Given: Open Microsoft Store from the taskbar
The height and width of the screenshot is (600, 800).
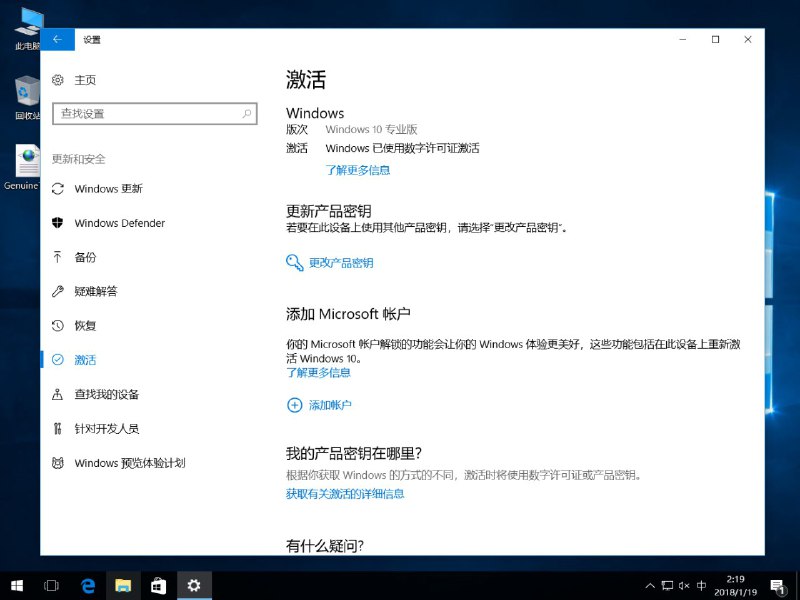Looking at the screenshot, I should [158, 585].
